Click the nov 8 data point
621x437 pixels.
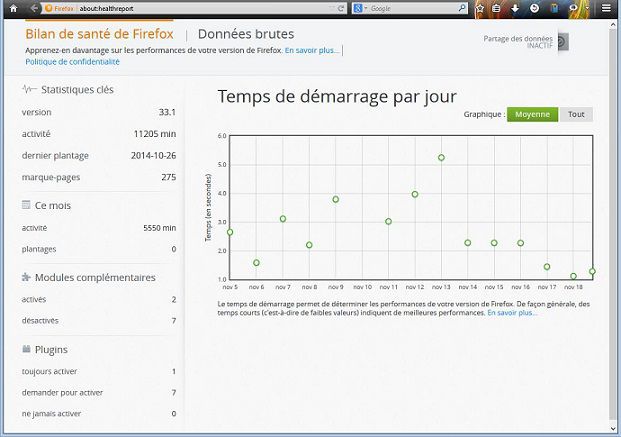(309, 245)
